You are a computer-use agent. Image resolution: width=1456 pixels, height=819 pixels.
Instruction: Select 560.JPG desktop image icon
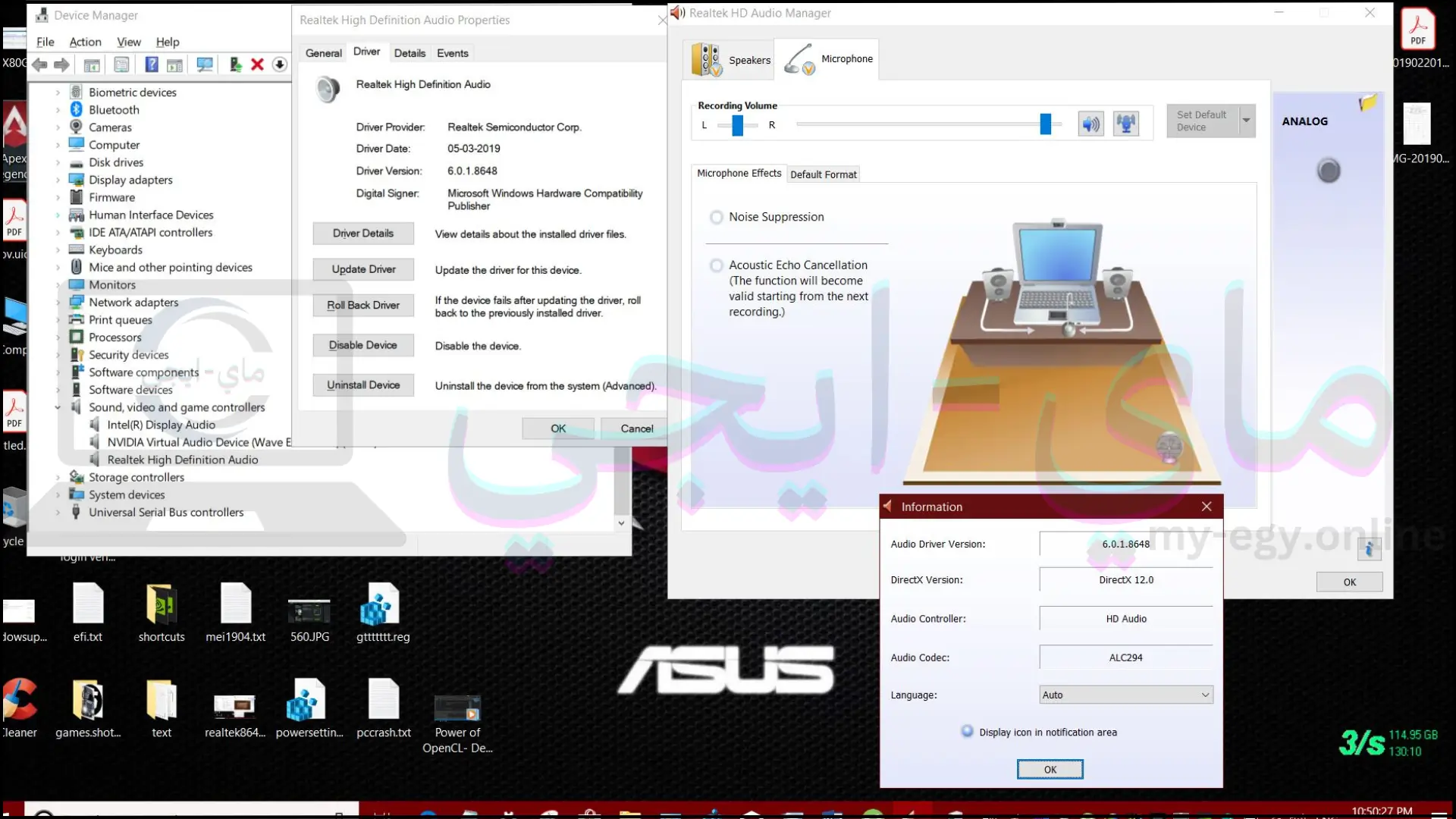[x=309, y=618]
